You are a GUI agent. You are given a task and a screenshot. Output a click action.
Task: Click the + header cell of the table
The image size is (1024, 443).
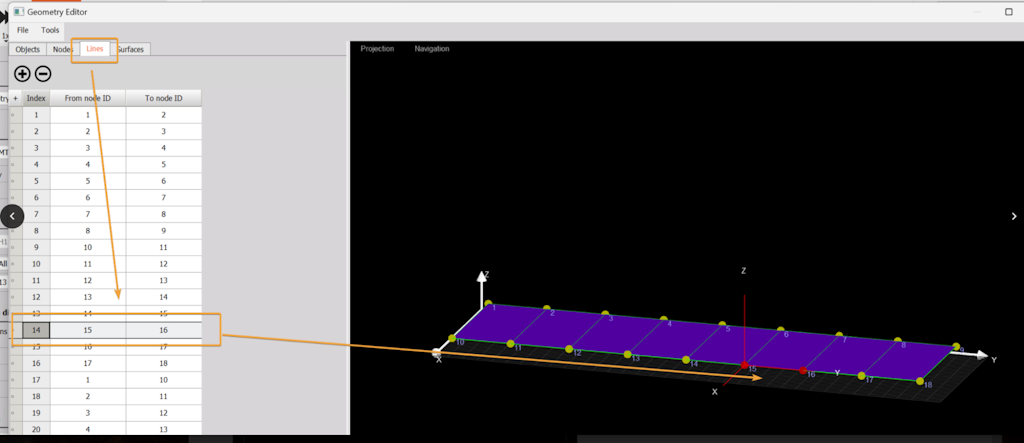[16, 98]
